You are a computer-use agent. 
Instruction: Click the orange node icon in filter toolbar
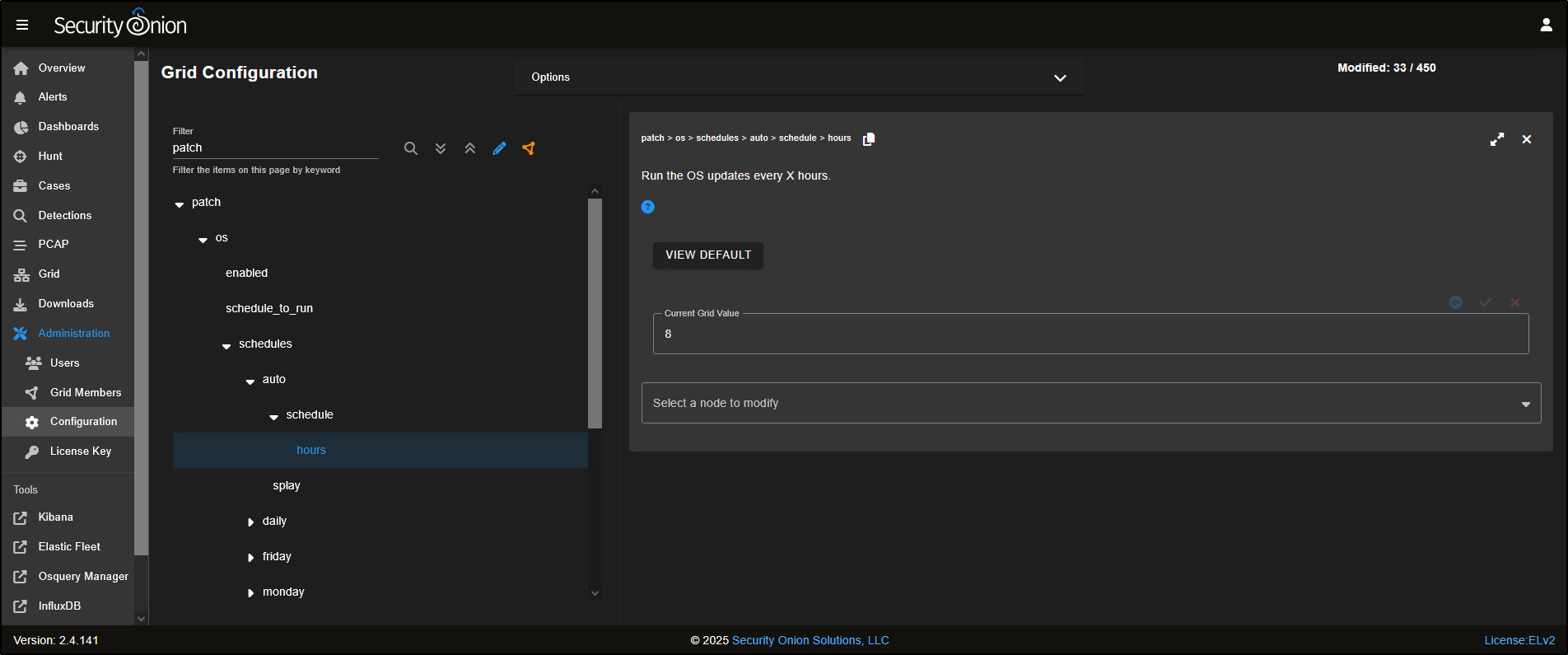(x=529, y=148)
